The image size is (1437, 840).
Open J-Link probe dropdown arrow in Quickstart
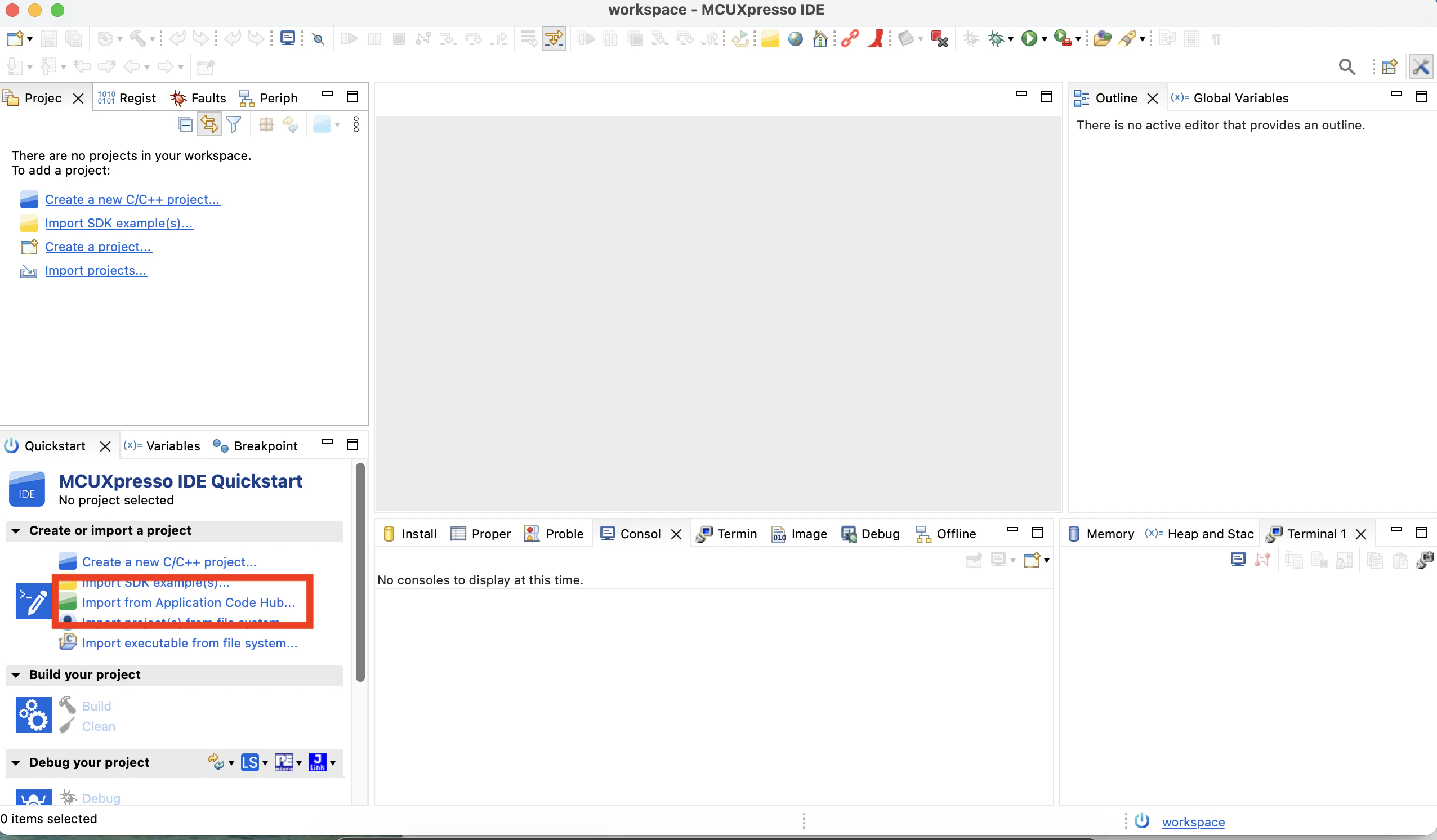coord(332,763)
